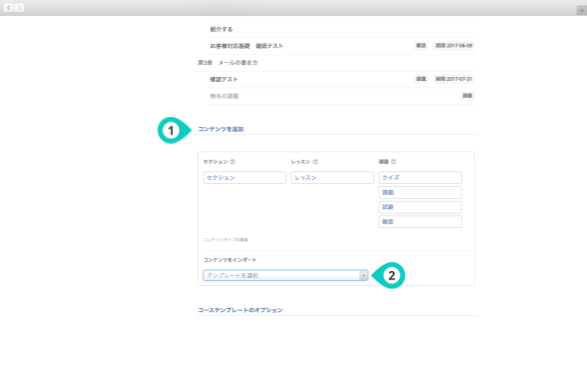Go forward with the browser forward arrow
The width and height of the screenshot is (587, 367).
tap(19, 7)
